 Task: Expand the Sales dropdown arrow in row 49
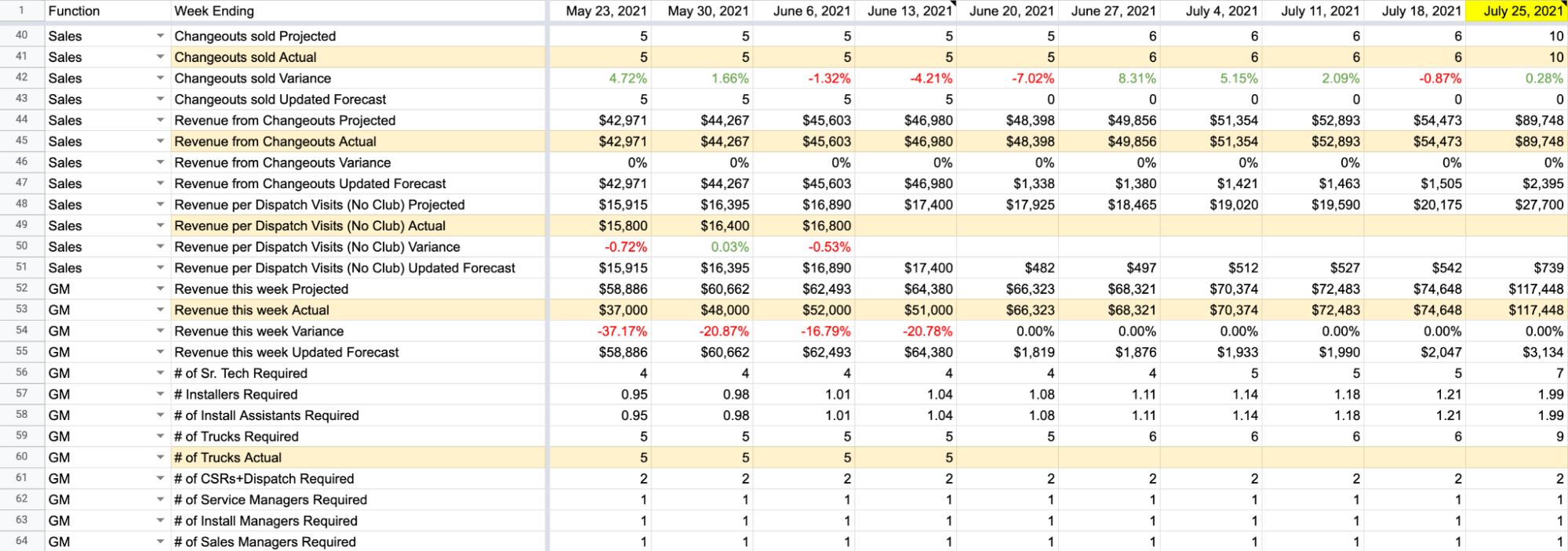point(160,226)
